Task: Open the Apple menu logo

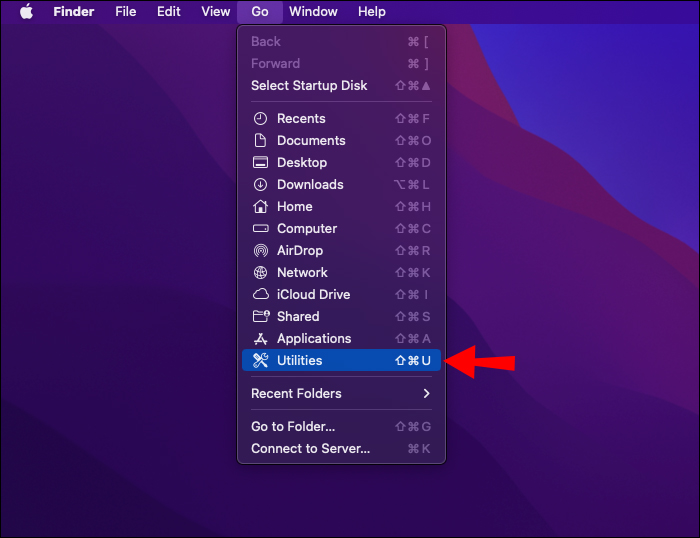Action: pos(27,11)
